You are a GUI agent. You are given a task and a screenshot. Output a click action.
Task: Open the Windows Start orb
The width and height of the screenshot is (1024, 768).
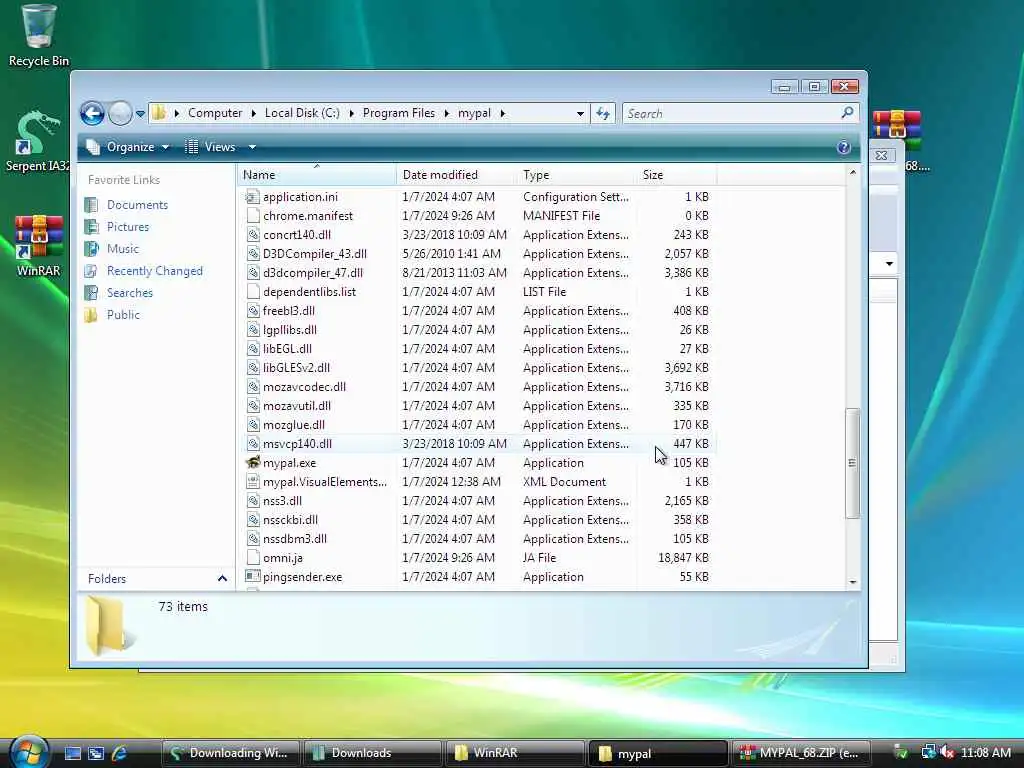(28, 752)
